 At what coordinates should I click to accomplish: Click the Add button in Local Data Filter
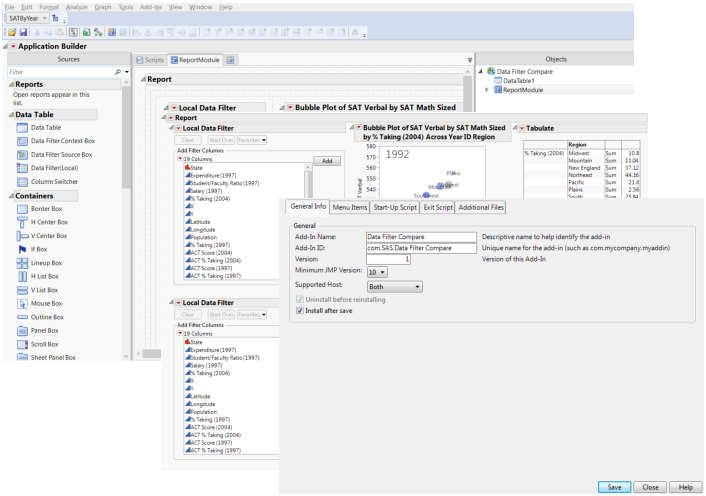point(327,160)
